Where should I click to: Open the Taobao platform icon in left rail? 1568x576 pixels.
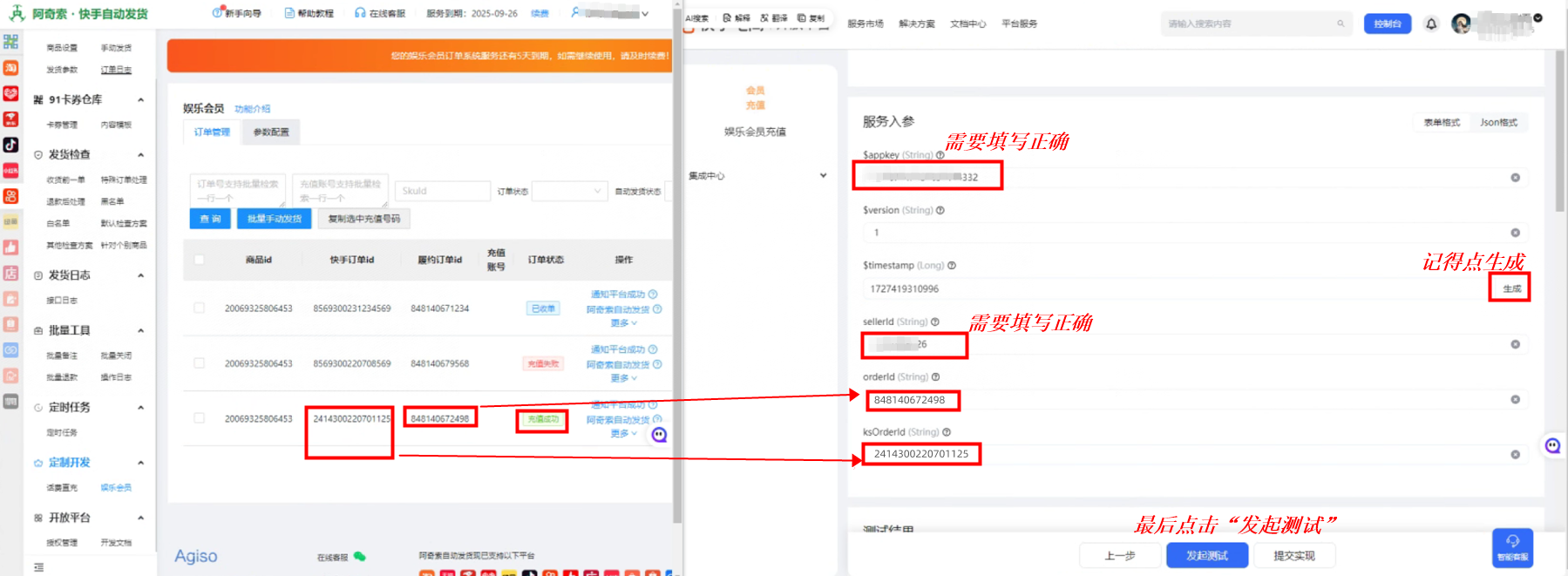pos(10,67)
